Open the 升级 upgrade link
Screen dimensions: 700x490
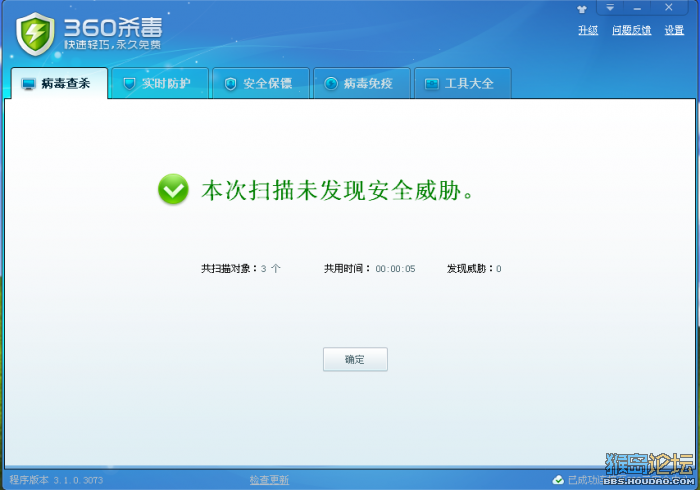(x=588, y=30)
